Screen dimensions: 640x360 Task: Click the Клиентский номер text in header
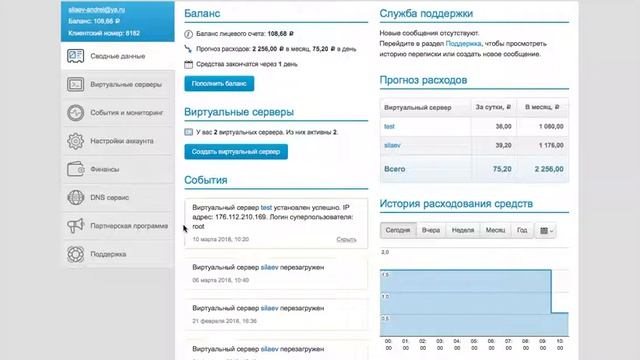tap(104, 33)
